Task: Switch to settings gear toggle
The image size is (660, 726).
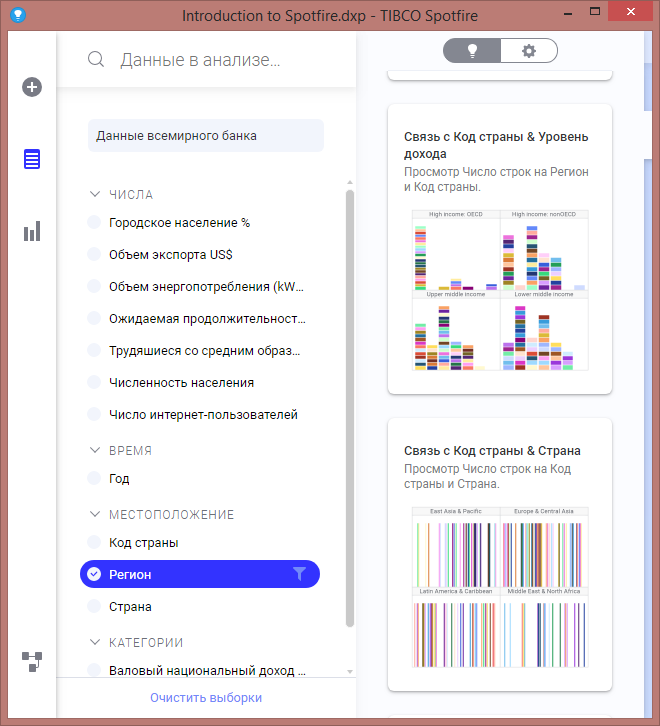Action: pos(529,50)
